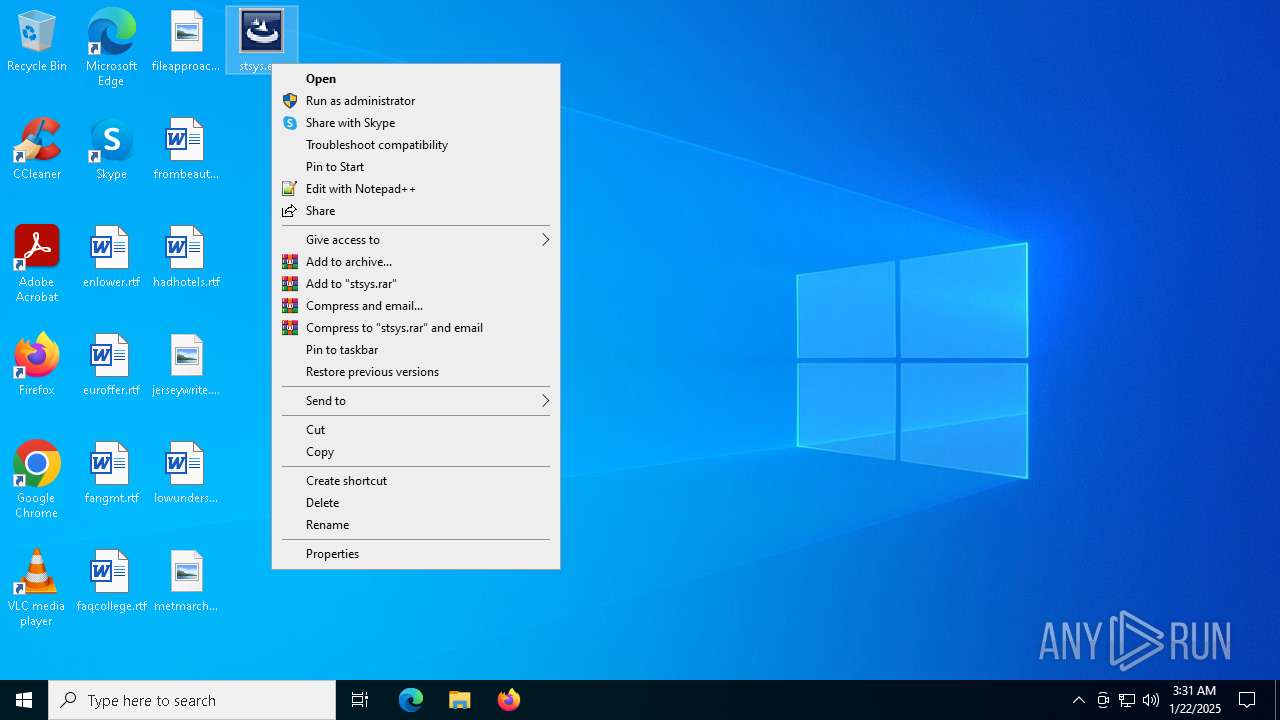The image size is (1280, 720).
Task: Click the taskbar clock showing 3:31 AM
Action: pos(1195,700)
